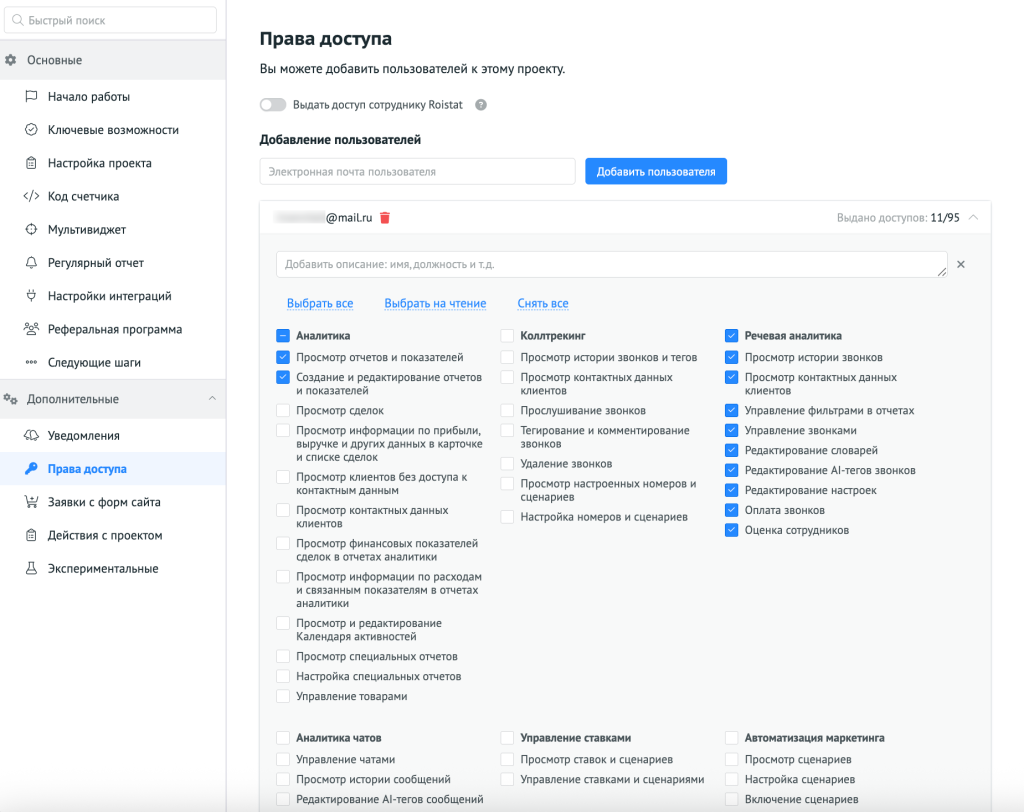Screen dimensions: 1024x812
Task: Click the flask icon for Экспериментальные
Action: (x=31, y=568)
